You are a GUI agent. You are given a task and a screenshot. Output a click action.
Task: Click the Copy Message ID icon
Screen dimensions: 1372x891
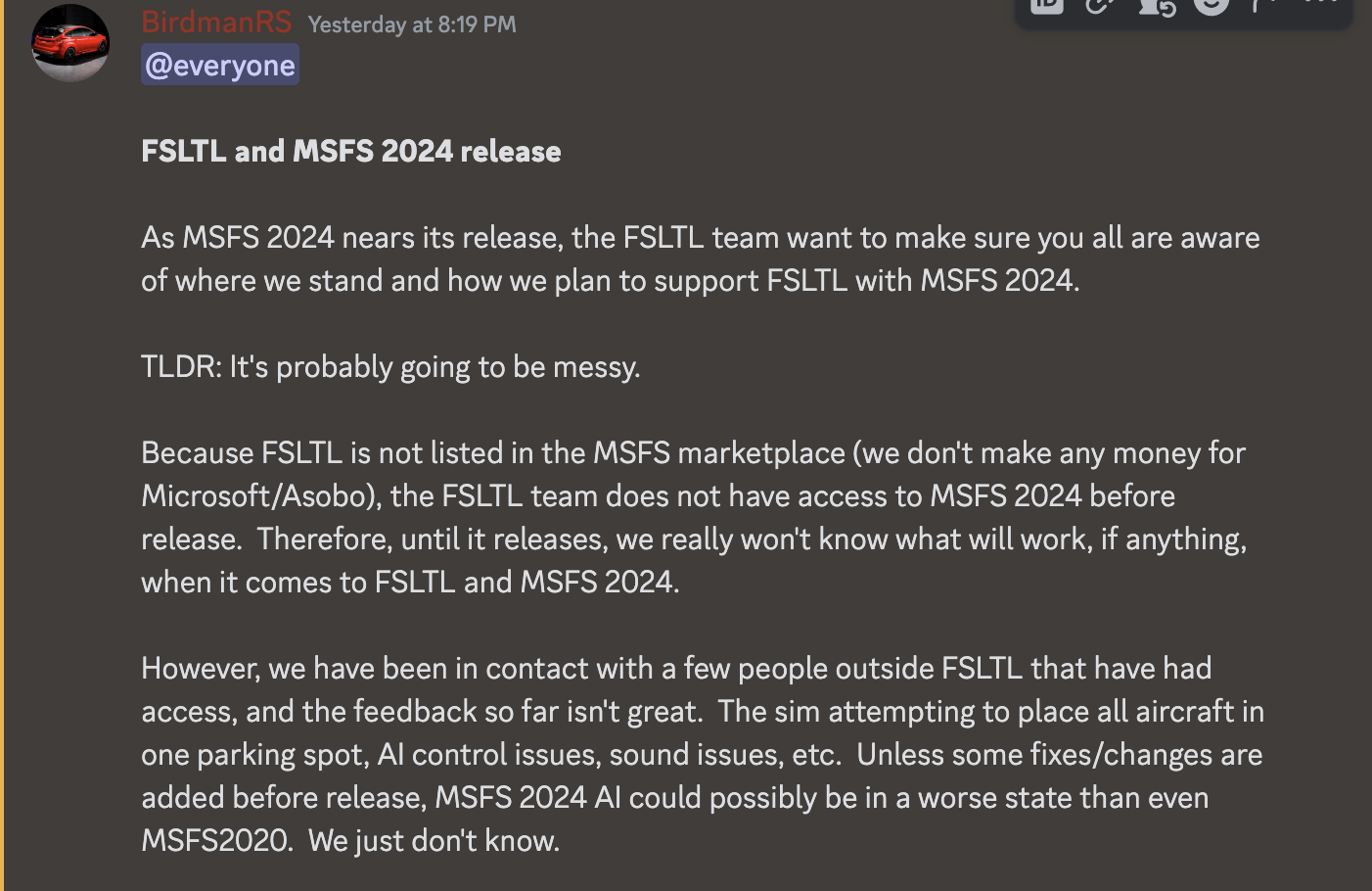(x=1046, y=6)
